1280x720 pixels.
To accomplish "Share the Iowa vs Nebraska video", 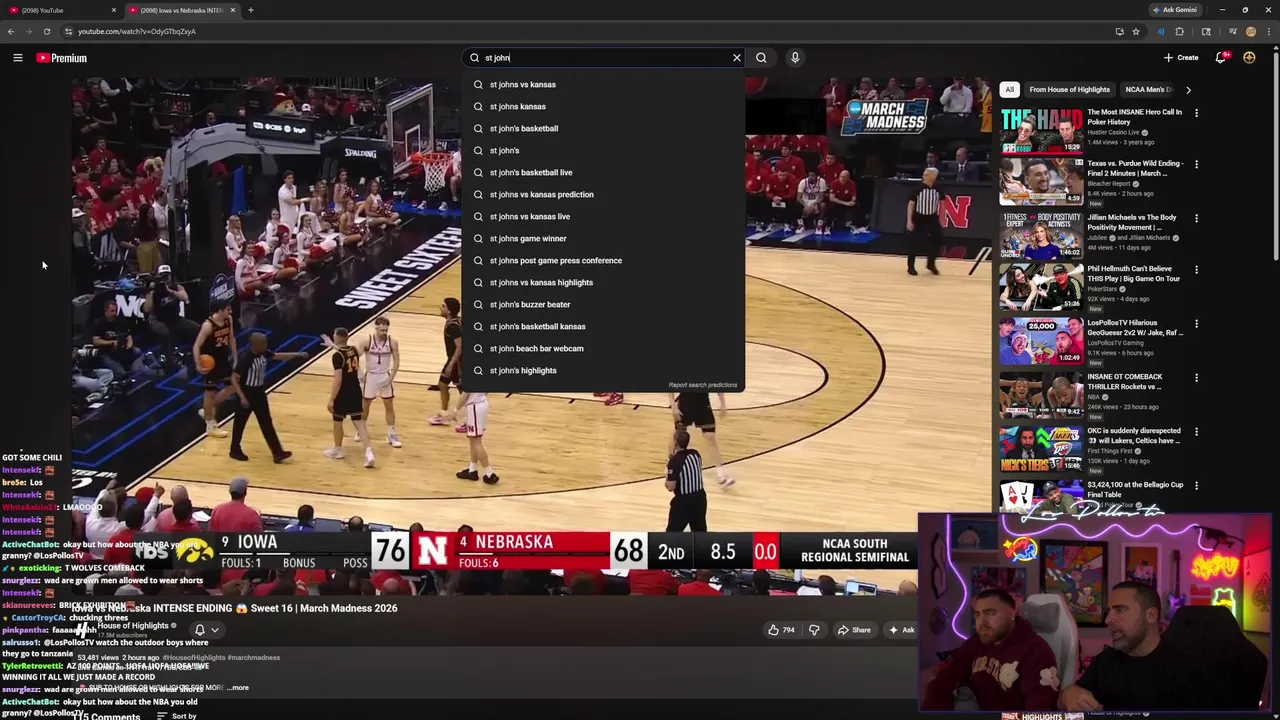I will (x=854, y=630).
